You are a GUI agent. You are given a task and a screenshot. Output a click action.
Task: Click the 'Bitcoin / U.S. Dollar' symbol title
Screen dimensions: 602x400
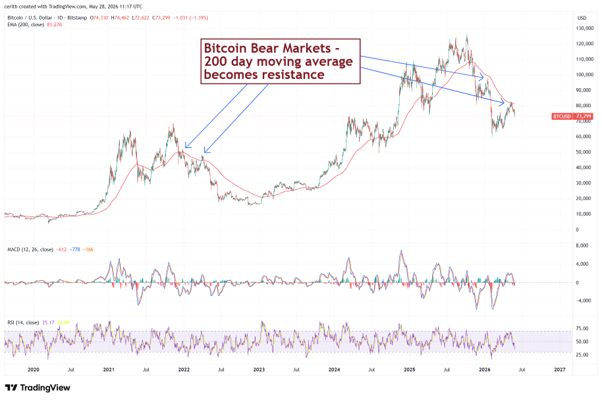tap(47, 18)
